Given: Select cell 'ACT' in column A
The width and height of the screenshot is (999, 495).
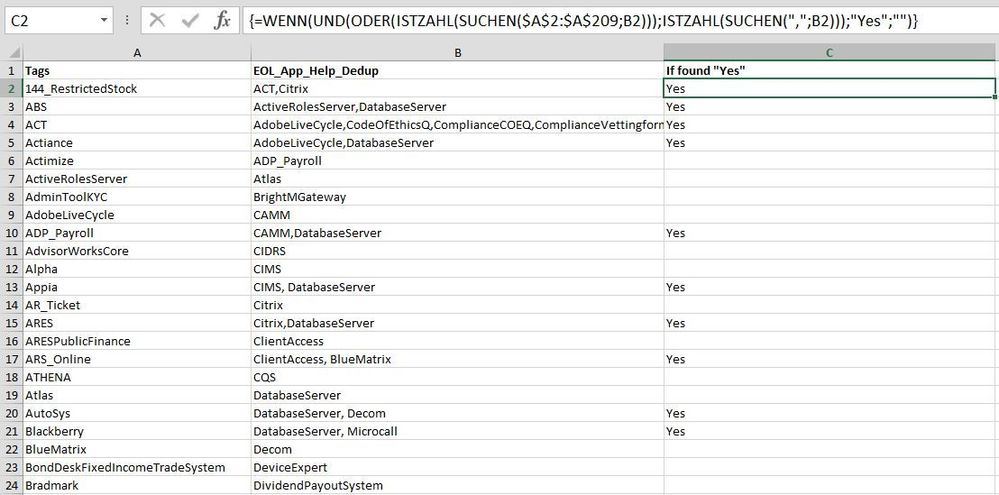Looking at the screenshot, I should tap(137, 125).
